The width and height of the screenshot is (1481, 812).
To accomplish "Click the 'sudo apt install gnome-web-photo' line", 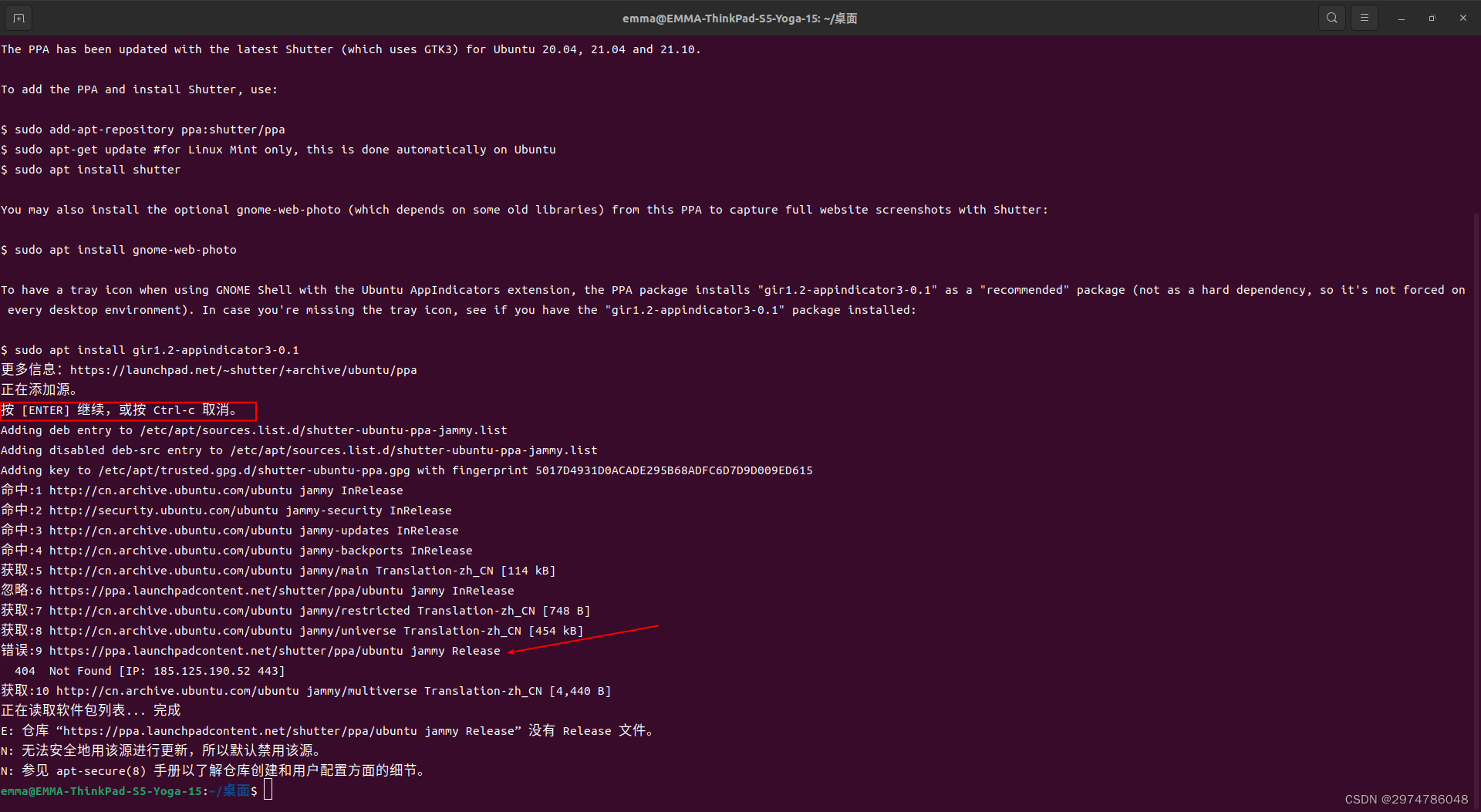I will coord(119,250).
